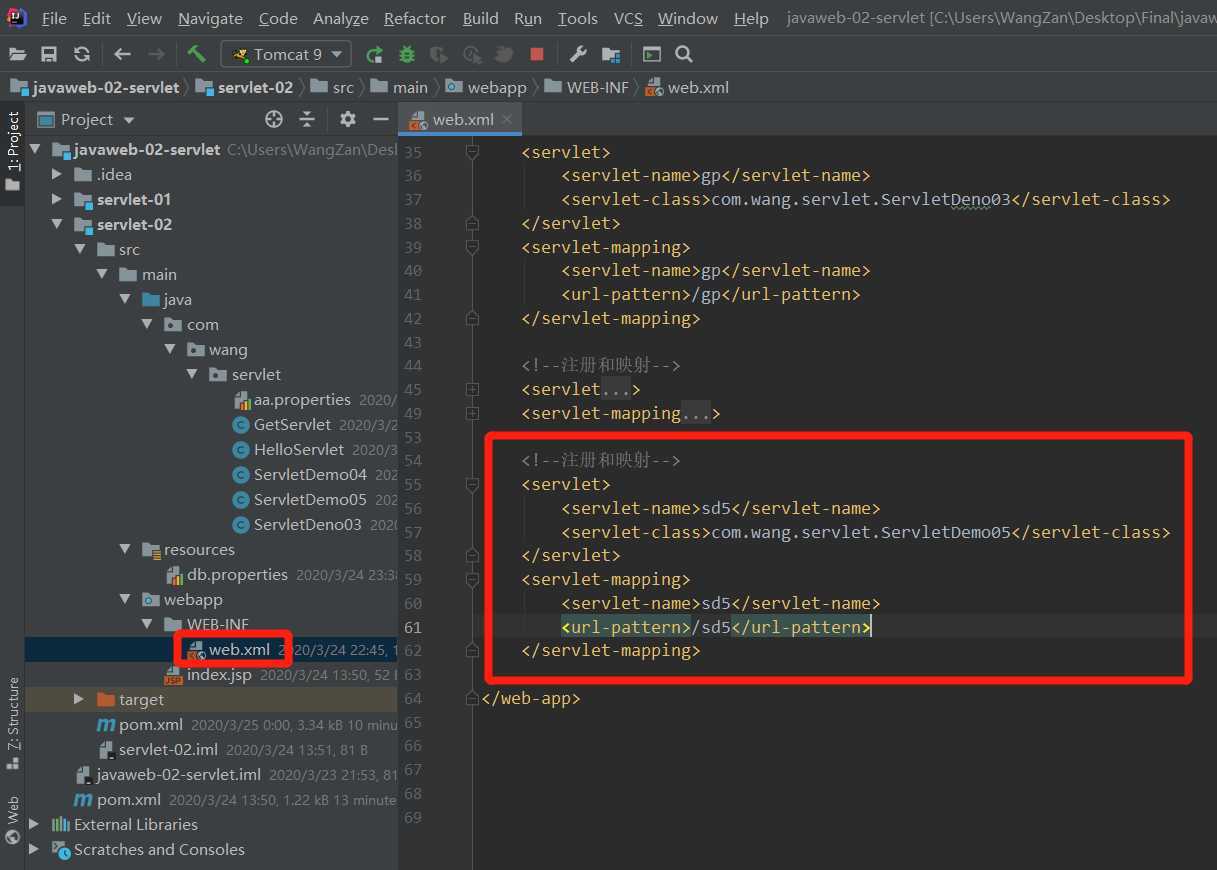Select db.properties file
Viewport: 1217px width, 870px height.
237,575
